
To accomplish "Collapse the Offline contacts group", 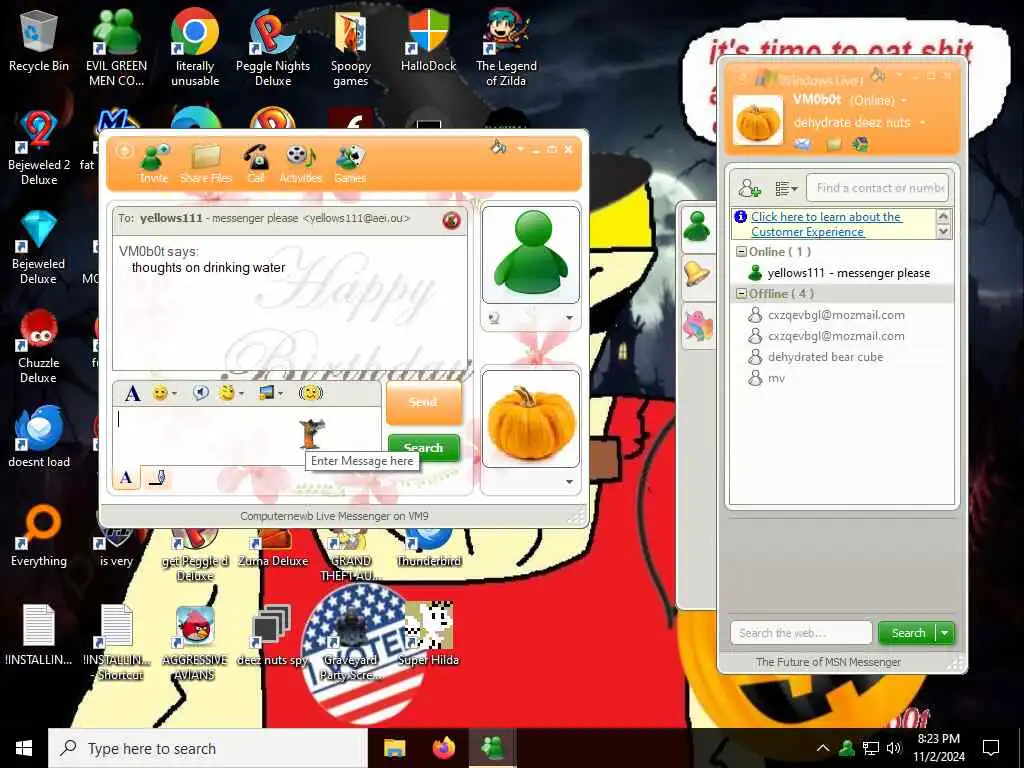I will pos(741,293).
